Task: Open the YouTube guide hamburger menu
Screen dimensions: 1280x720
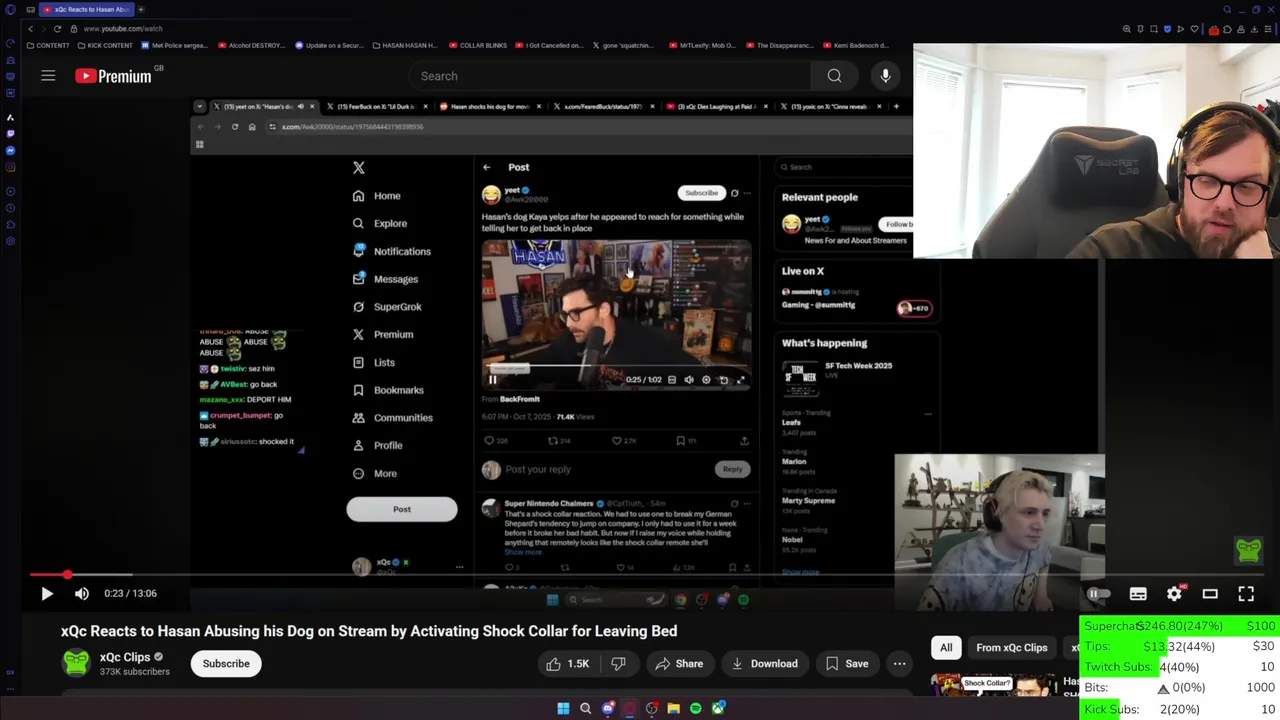Action: click(48, 76)
